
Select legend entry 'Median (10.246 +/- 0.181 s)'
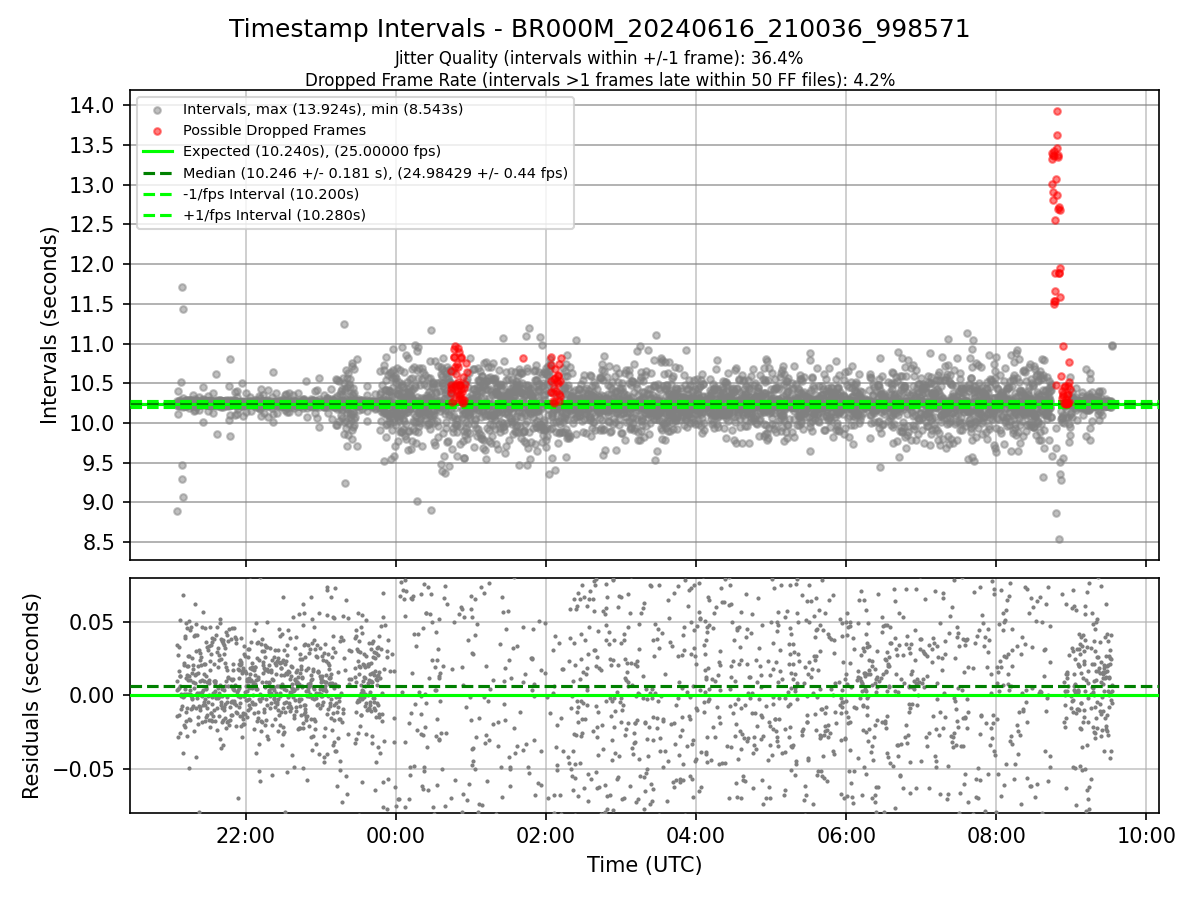tap(375, 173)
